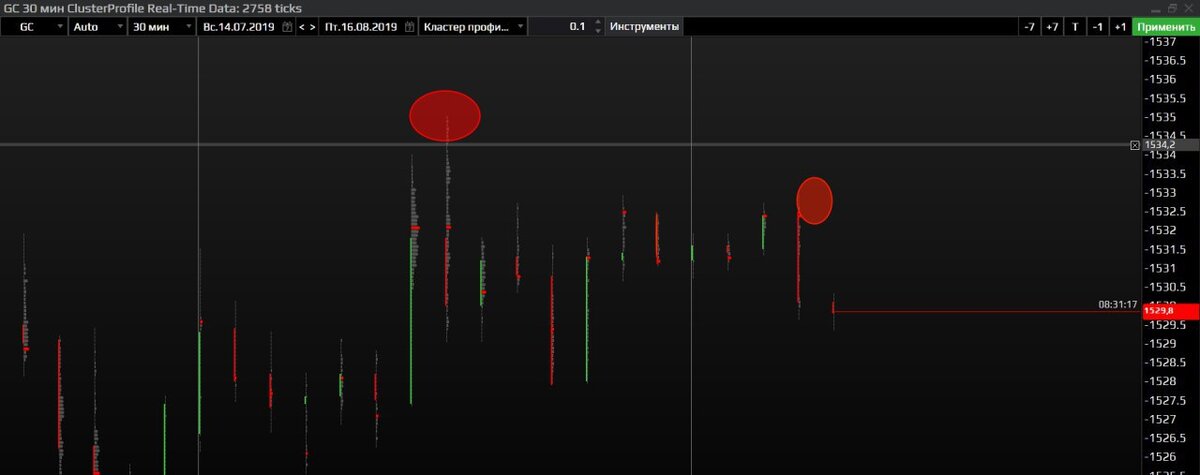Increase the 0.1 step with up arrow
The width and height of the screenshot is (1200, 475).
pos(598,22)
